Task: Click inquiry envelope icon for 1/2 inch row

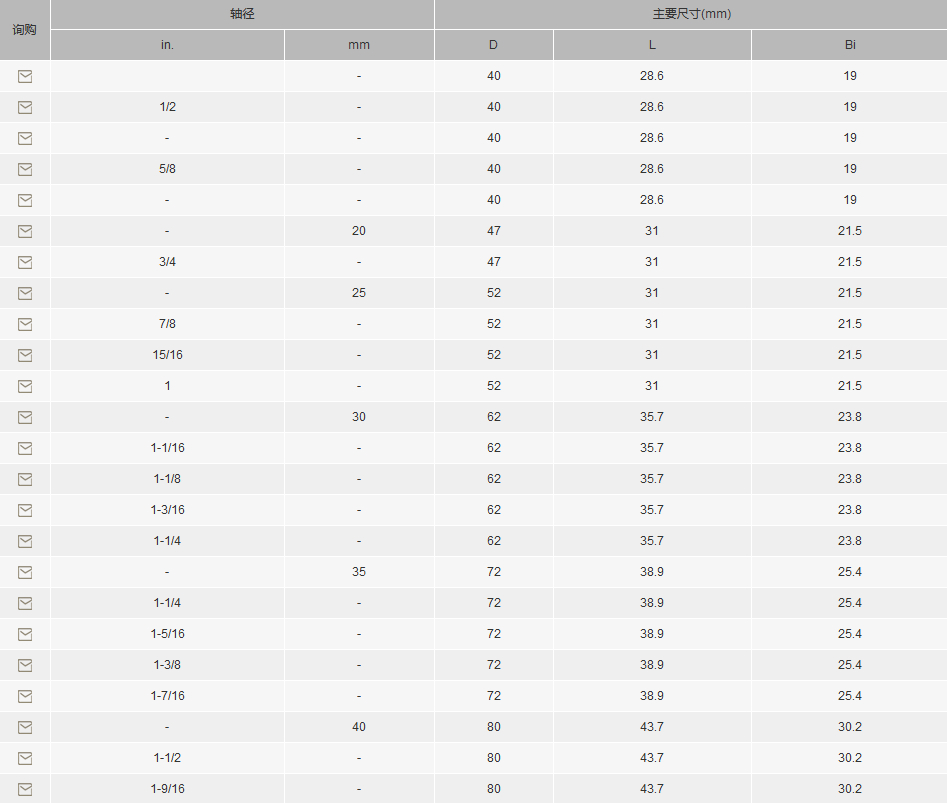Action: coord(25,107)
